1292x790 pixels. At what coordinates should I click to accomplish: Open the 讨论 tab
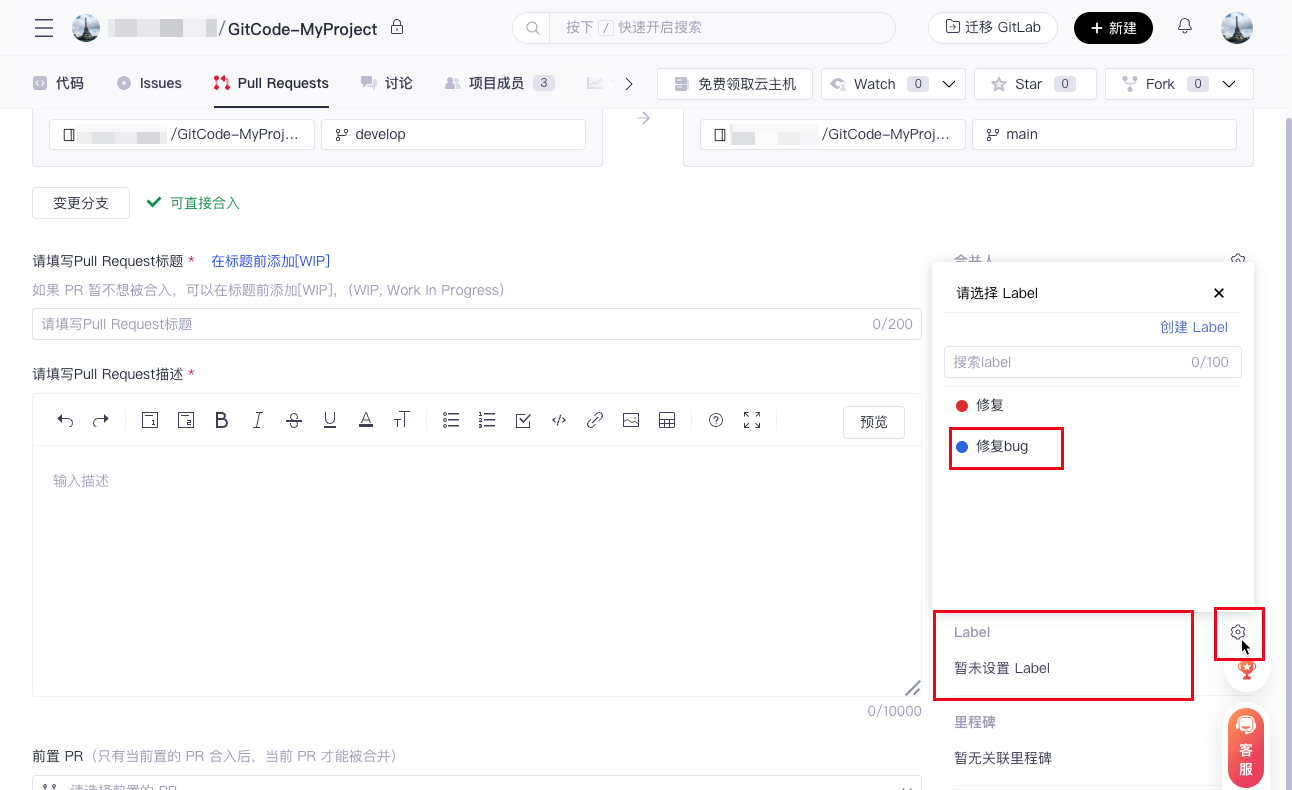click(x=387, y=83)
